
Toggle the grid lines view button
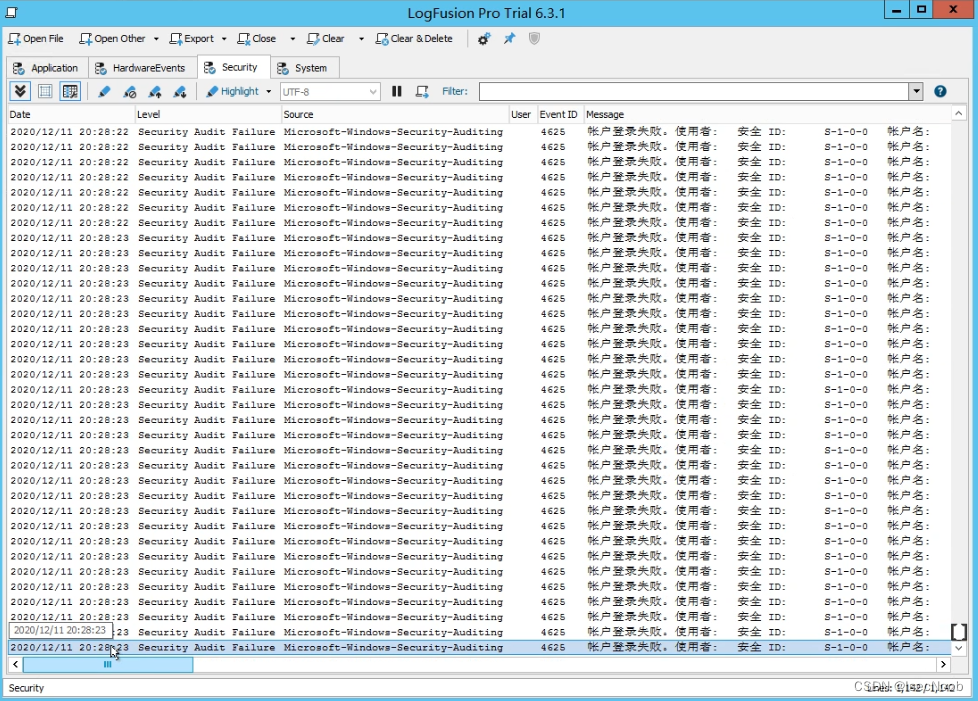point(45,92)
